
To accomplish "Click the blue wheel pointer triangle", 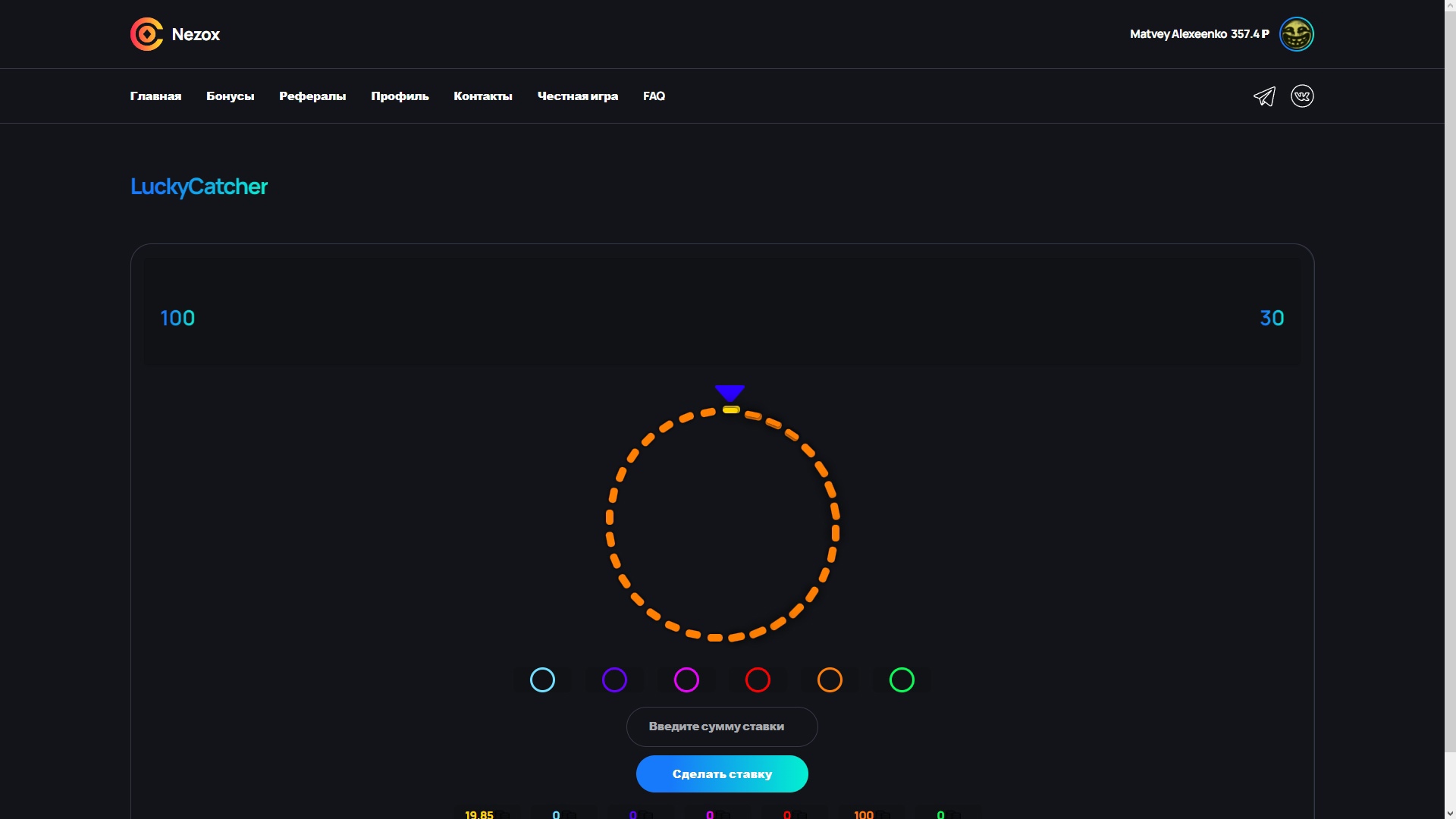I will [x=730, y=392].
